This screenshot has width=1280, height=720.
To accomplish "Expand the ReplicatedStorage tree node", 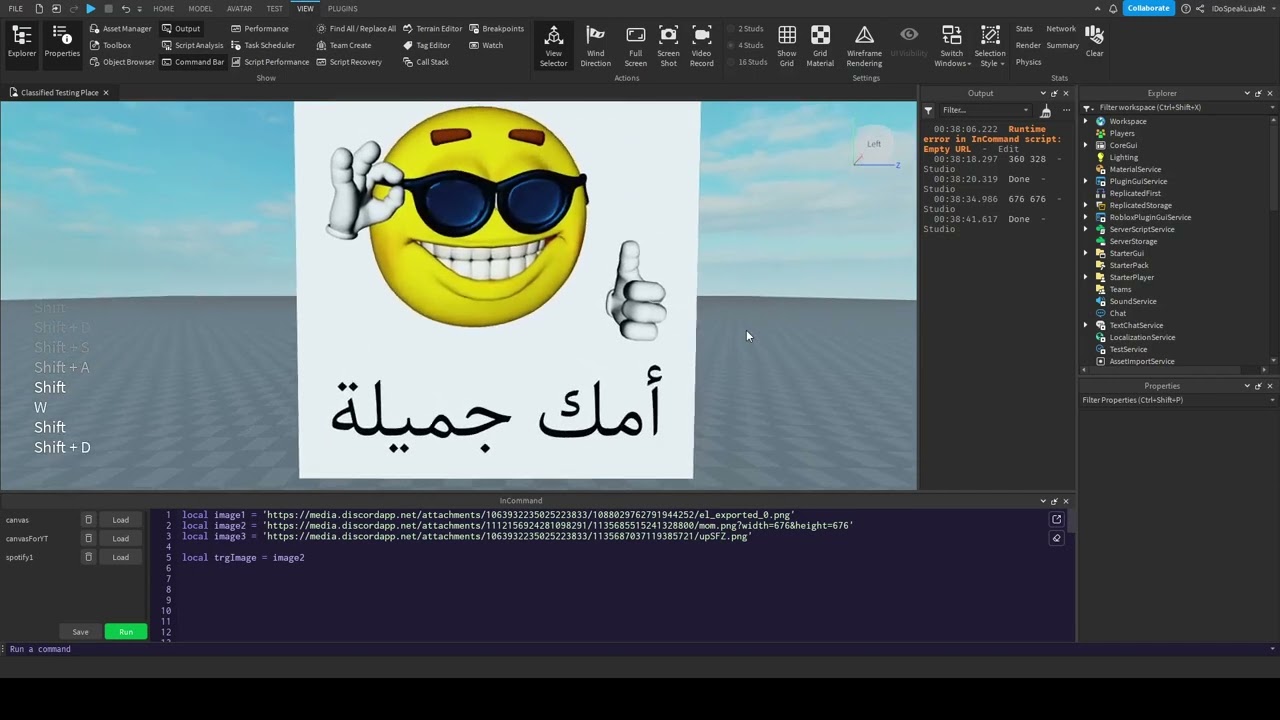I will coord(1086,205).
